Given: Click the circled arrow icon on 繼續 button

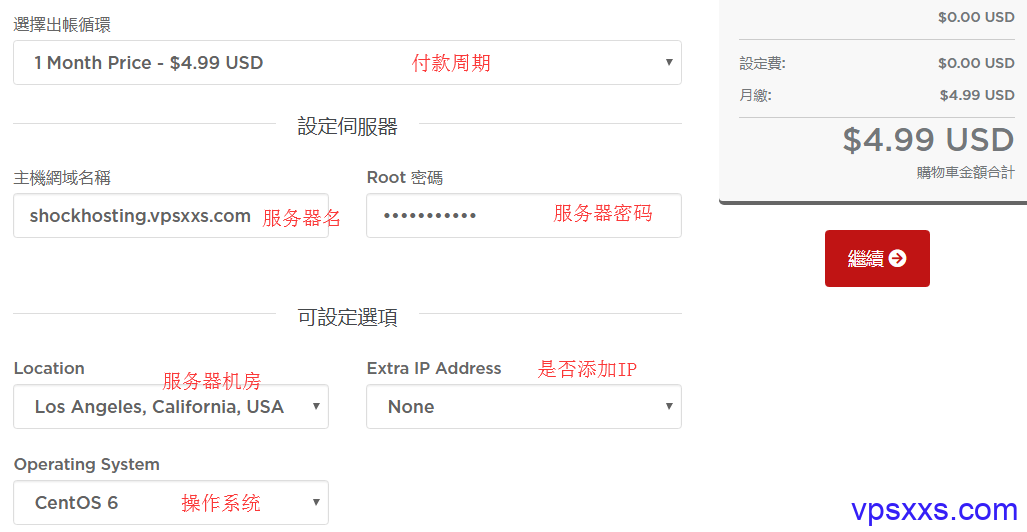Looking at the screenshot, I should (x=898, y=258).
